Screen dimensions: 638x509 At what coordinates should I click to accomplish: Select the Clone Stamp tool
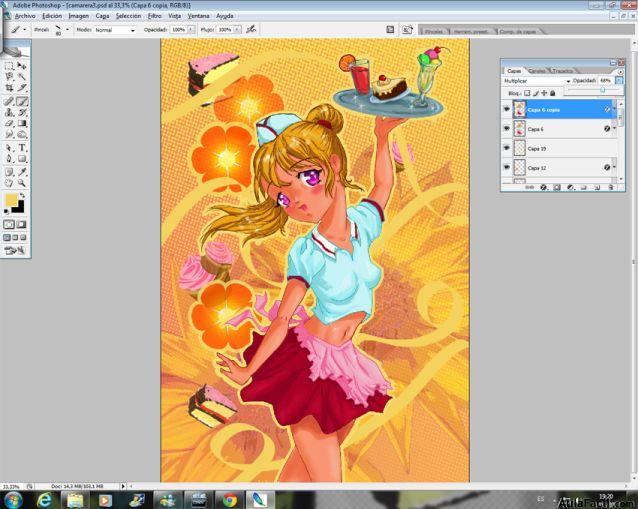tap(9, 112)
